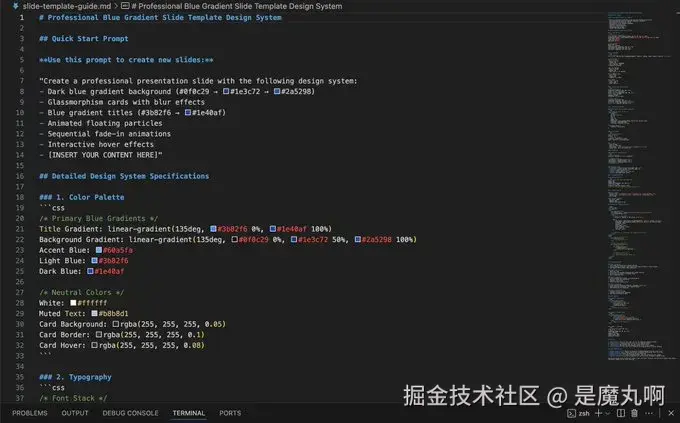680x423 pixels.
Task: Place cursor in '# Professional Blue Gradient Slide Template Design System' line
Action: 160,18
